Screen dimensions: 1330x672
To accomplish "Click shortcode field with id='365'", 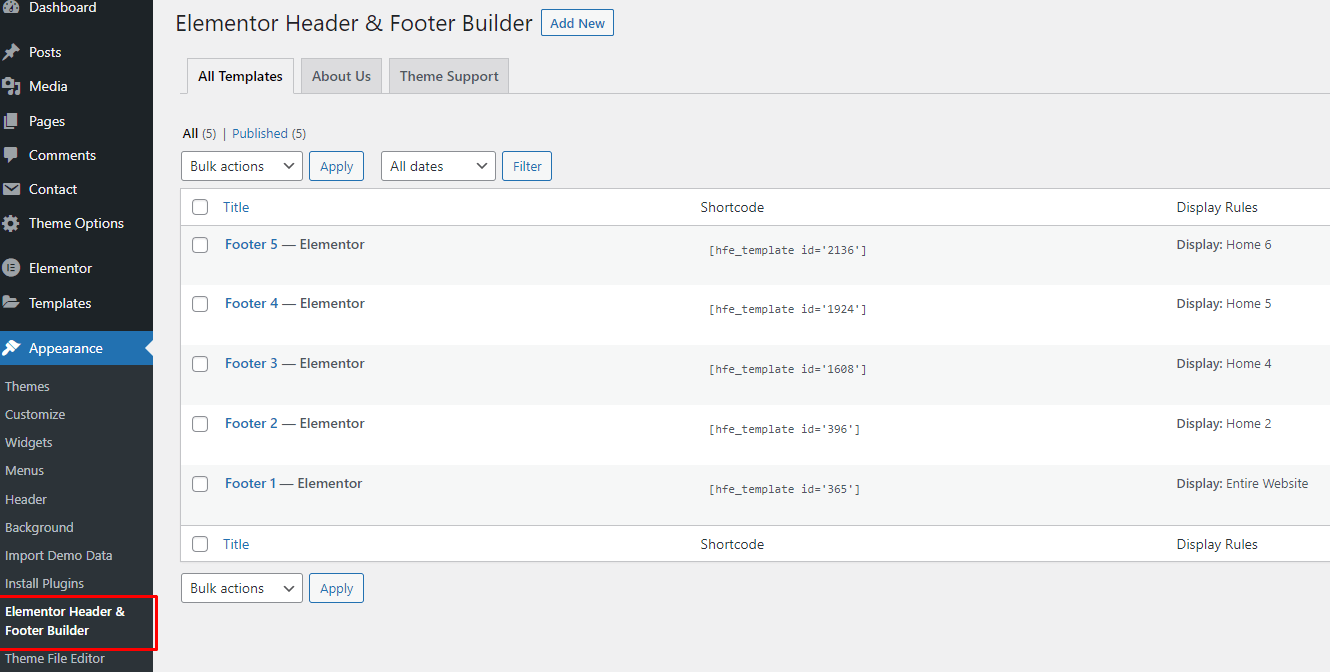I will point(785,490).
